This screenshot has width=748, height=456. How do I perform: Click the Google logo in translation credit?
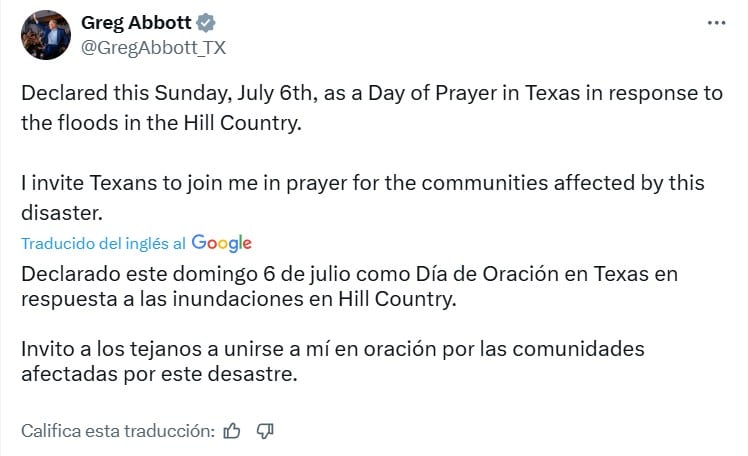coord(221,243)
